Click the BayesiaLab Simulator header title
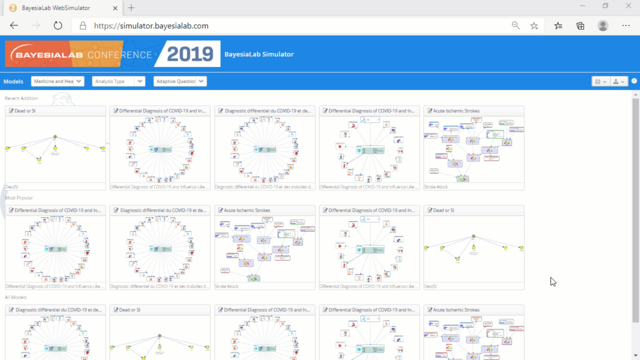640x360 pixels. click(x=259, y=54)
